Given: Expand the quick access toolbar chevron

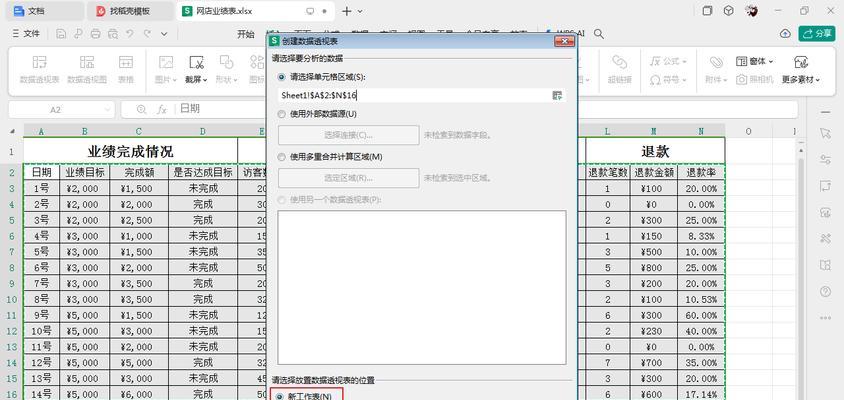Looking at the screenshot, I should click(164, 34).
